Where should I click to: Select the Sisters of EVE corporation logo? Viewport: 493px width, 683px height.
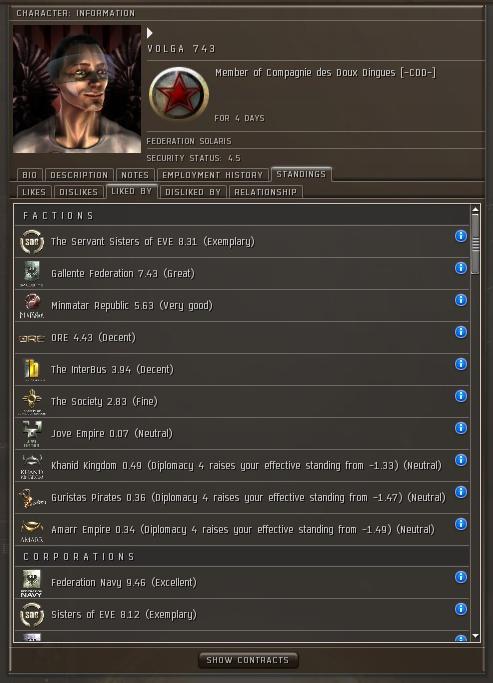[32, 615]
